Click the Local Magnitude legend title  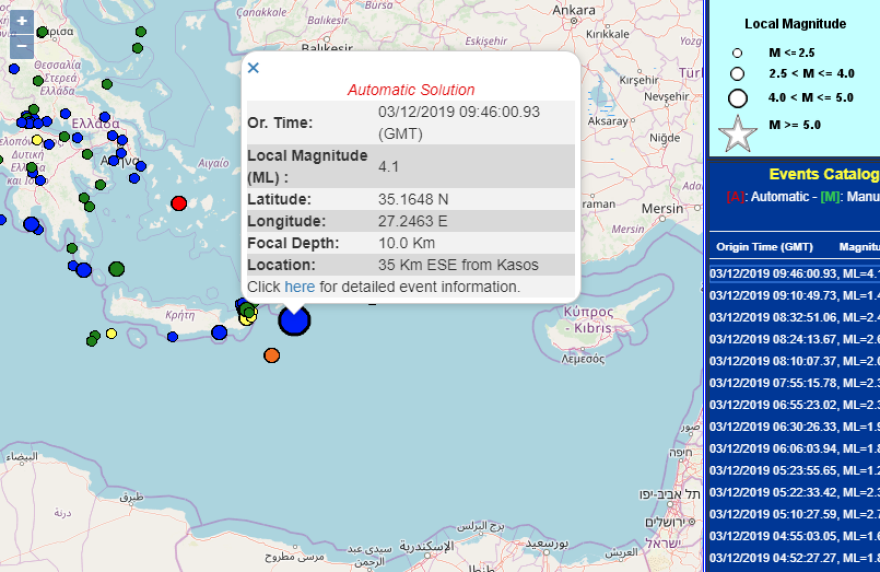pos(795,24)
